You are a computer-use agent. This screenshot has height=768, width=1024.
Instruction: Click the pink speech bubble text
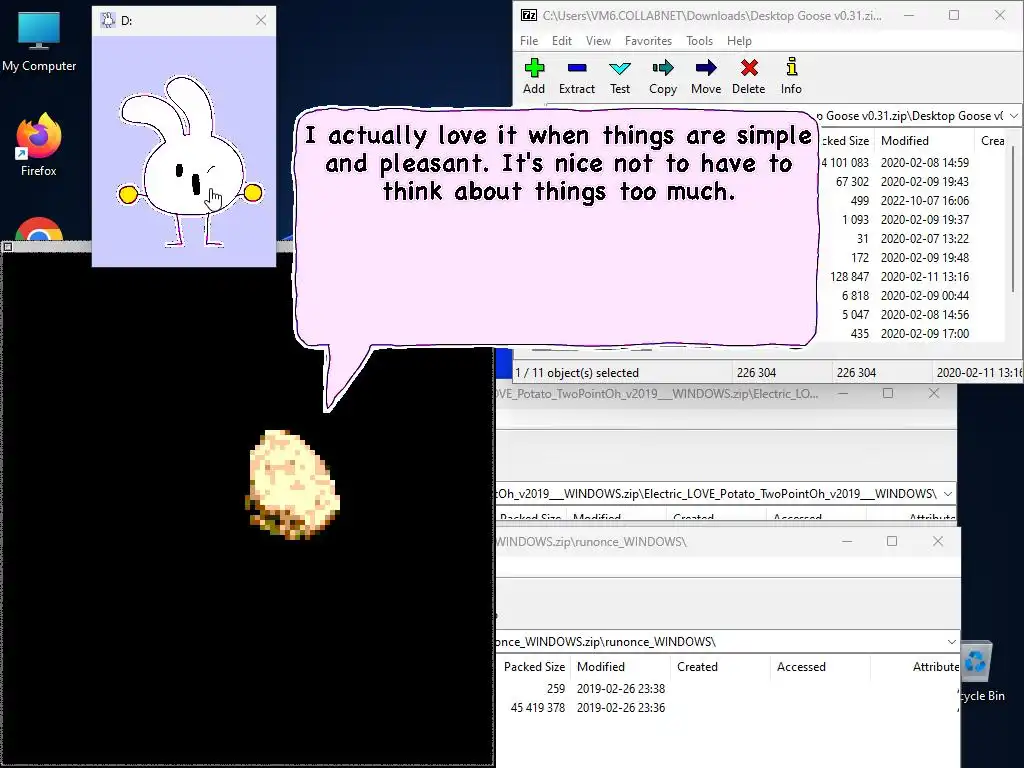[559, 164]
